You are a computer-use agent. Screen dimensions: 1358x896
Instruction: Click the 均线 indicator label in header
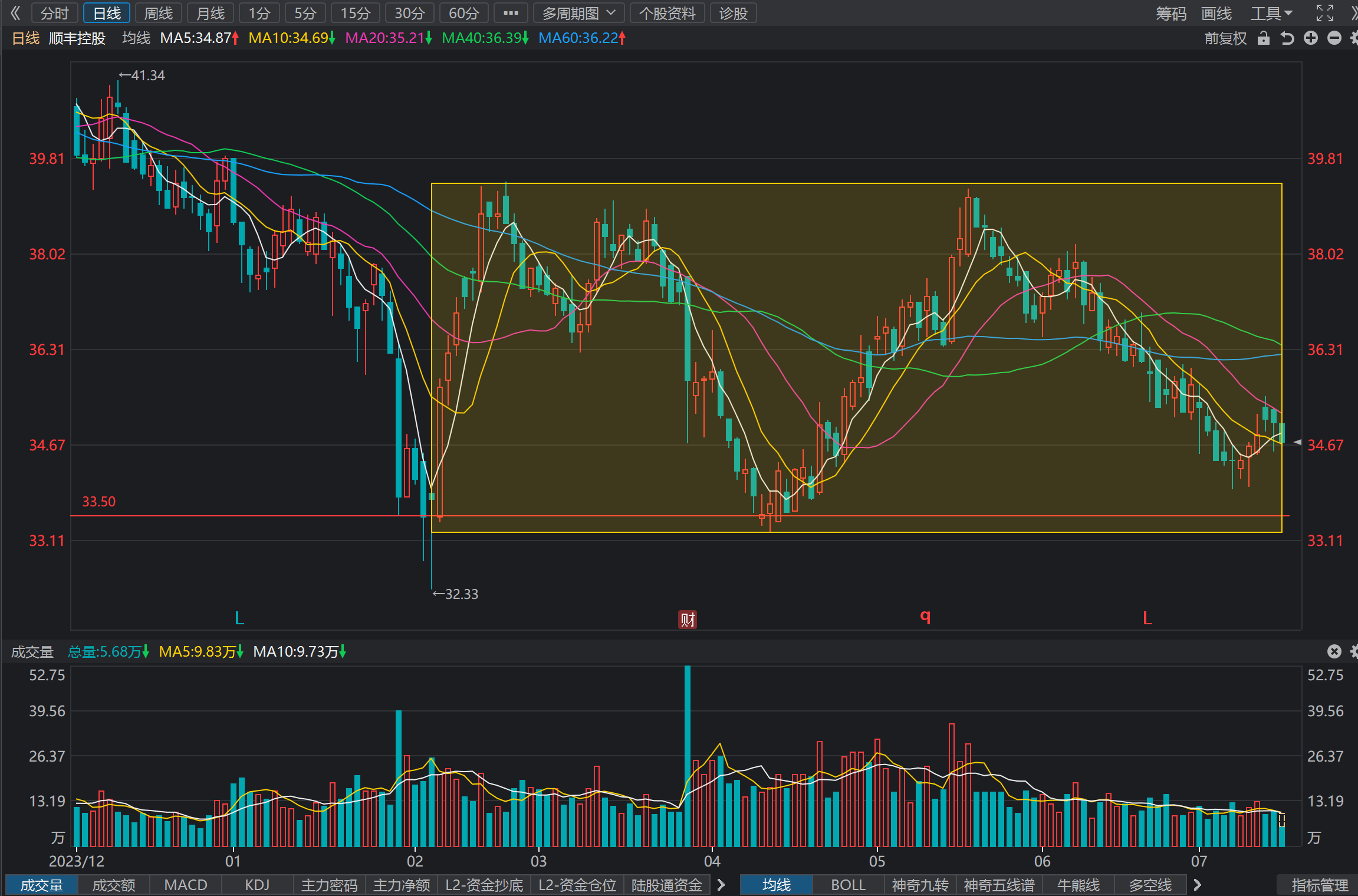pos(136,38)
